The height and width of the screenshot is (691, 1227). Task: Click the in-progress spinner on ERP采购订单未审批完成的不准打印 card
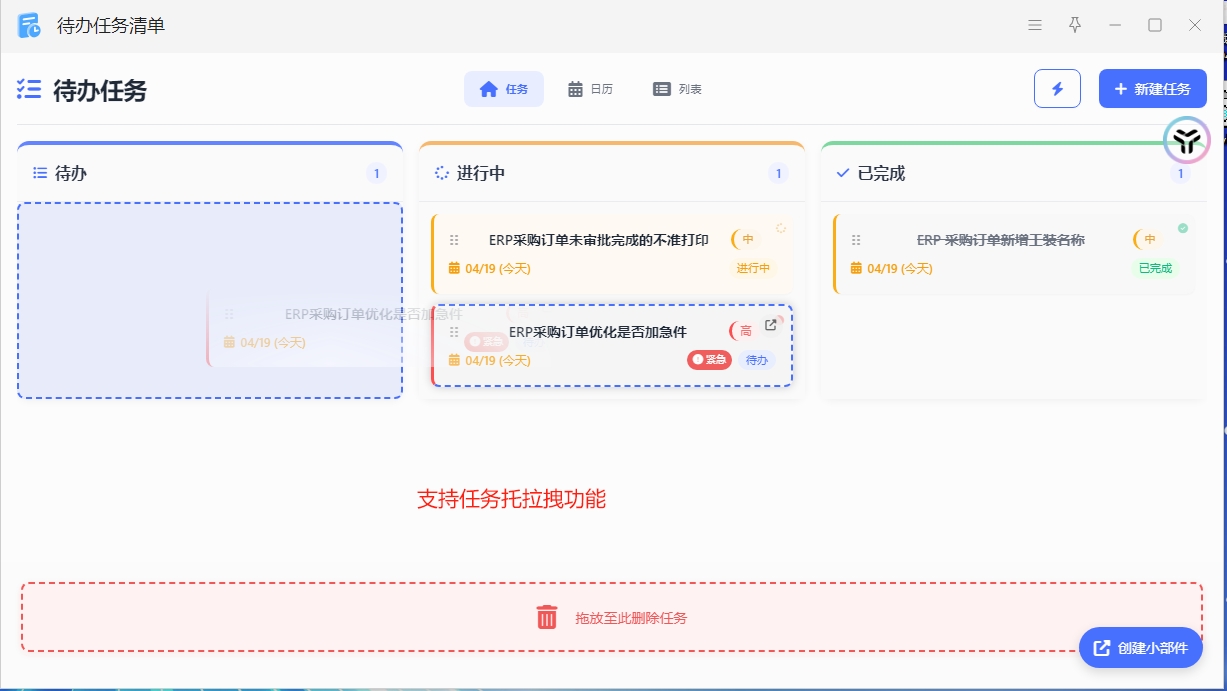tap(781, 228)
